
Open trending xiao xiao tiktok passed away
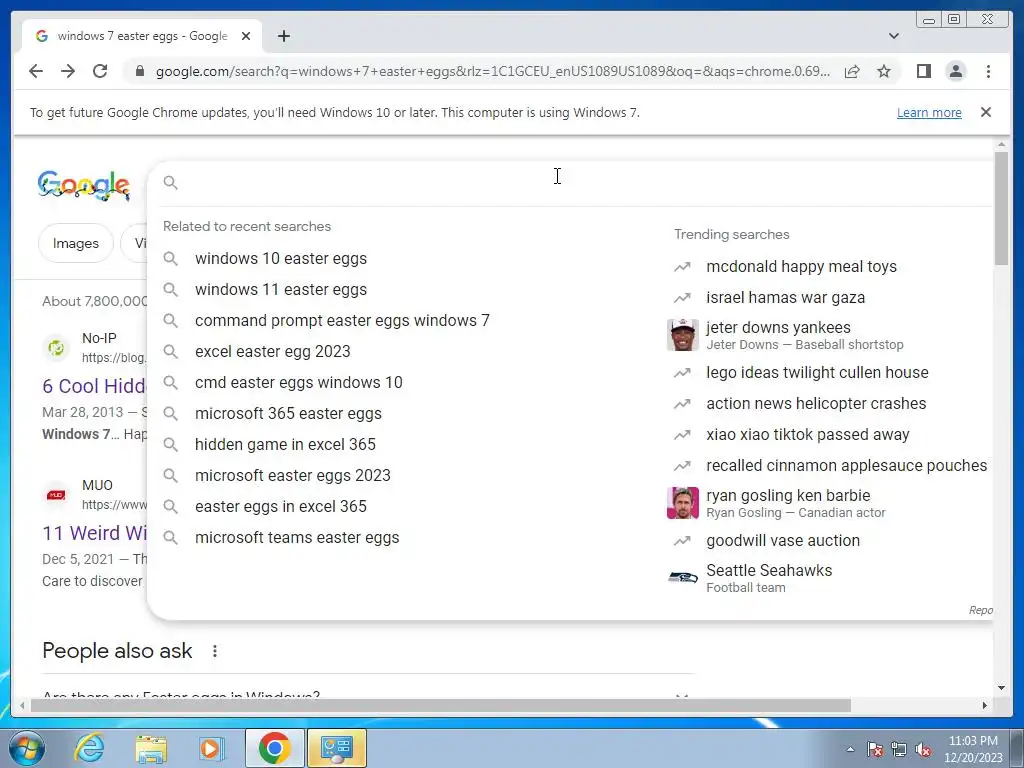click(808, 435)
